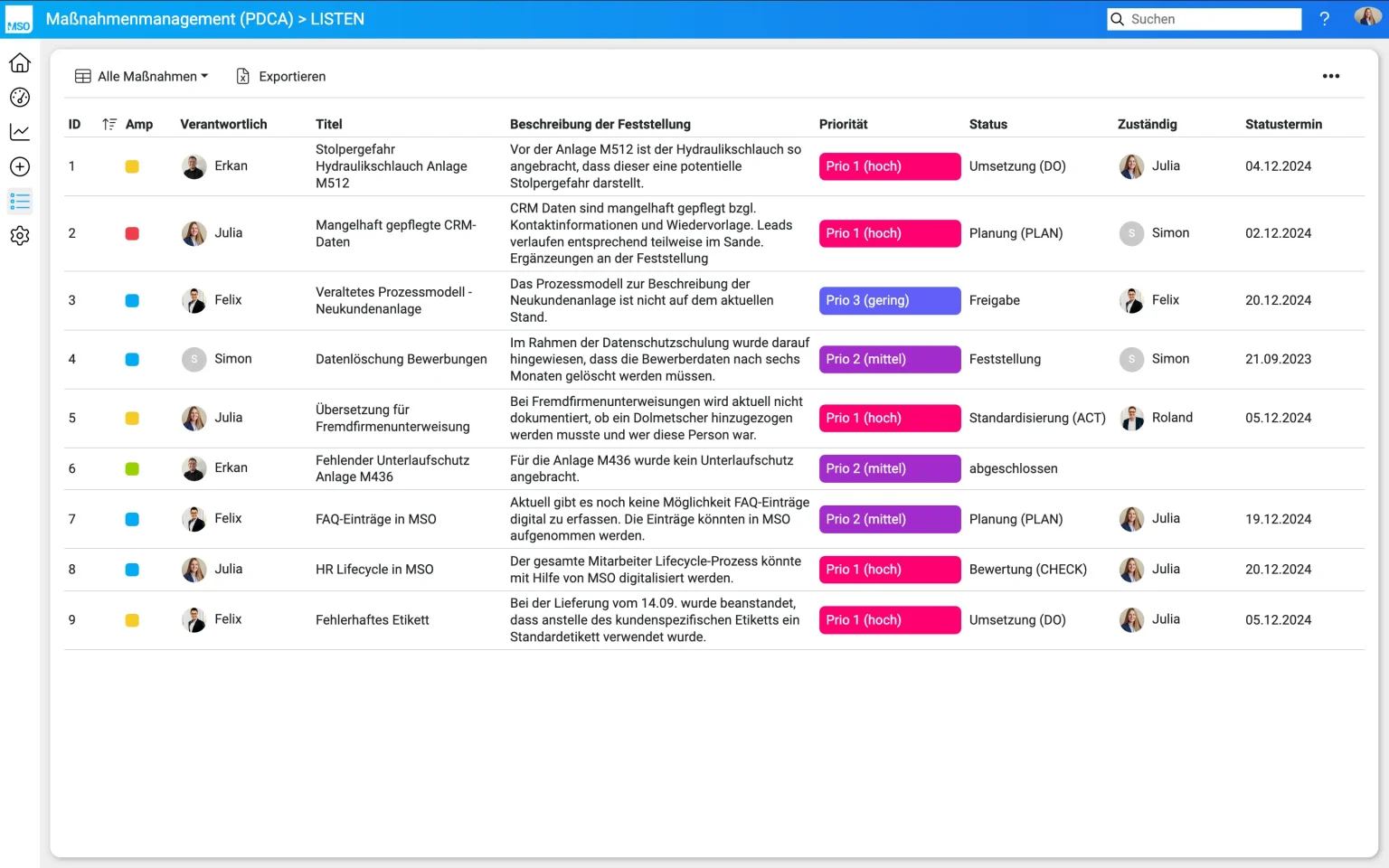Image resolution: width=1389 pixels, height=868 pixels.
Task: Sort by the Verantwortlich column header
Action: coord(223,124)
